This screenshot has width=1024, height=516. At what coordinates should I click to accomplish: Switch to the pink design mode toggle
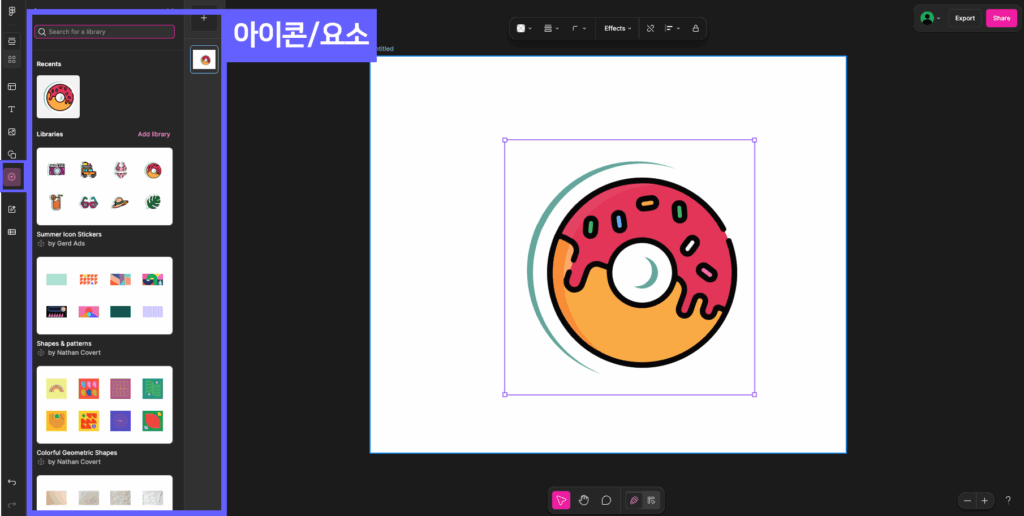(633, 500)
